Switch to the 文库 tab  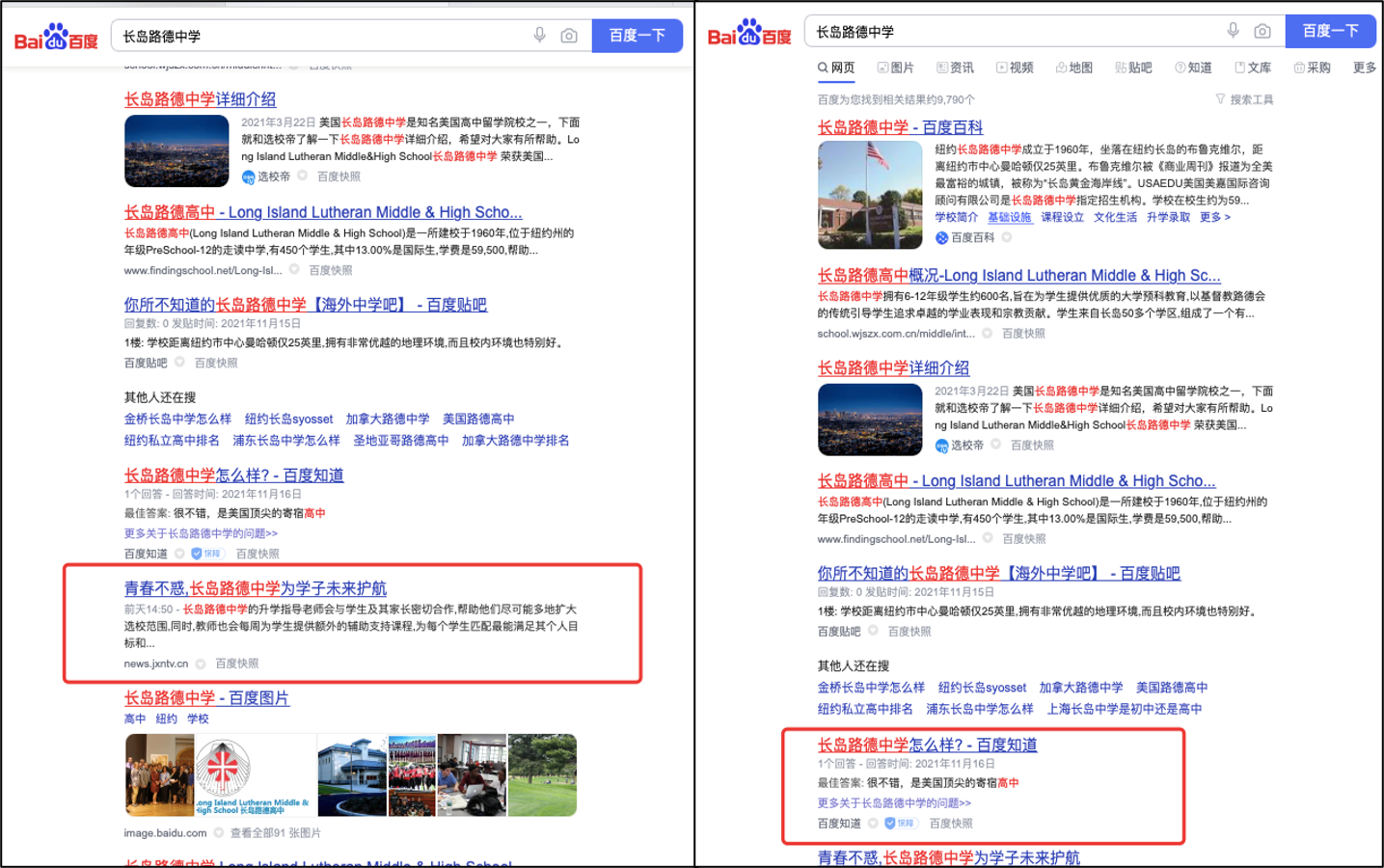click(x=1254, y=68)
